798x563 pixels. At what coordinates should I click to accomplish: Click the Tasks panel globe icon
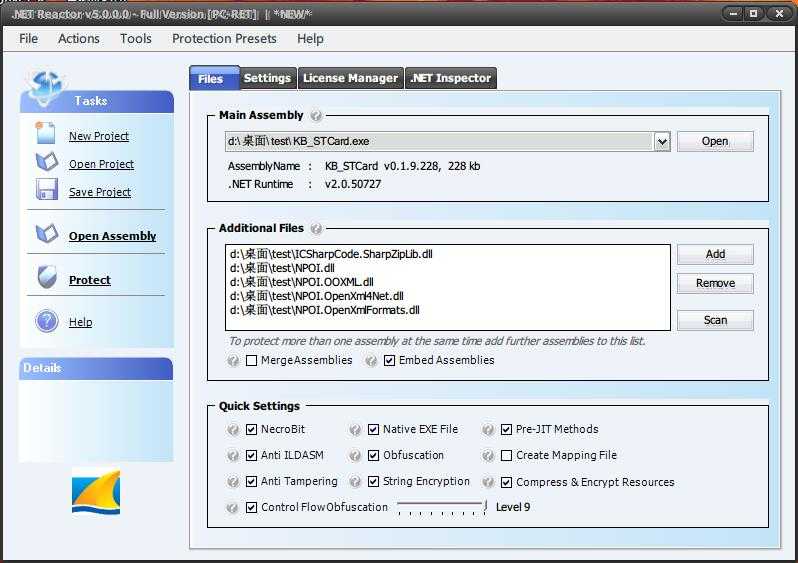pos(45,88)
